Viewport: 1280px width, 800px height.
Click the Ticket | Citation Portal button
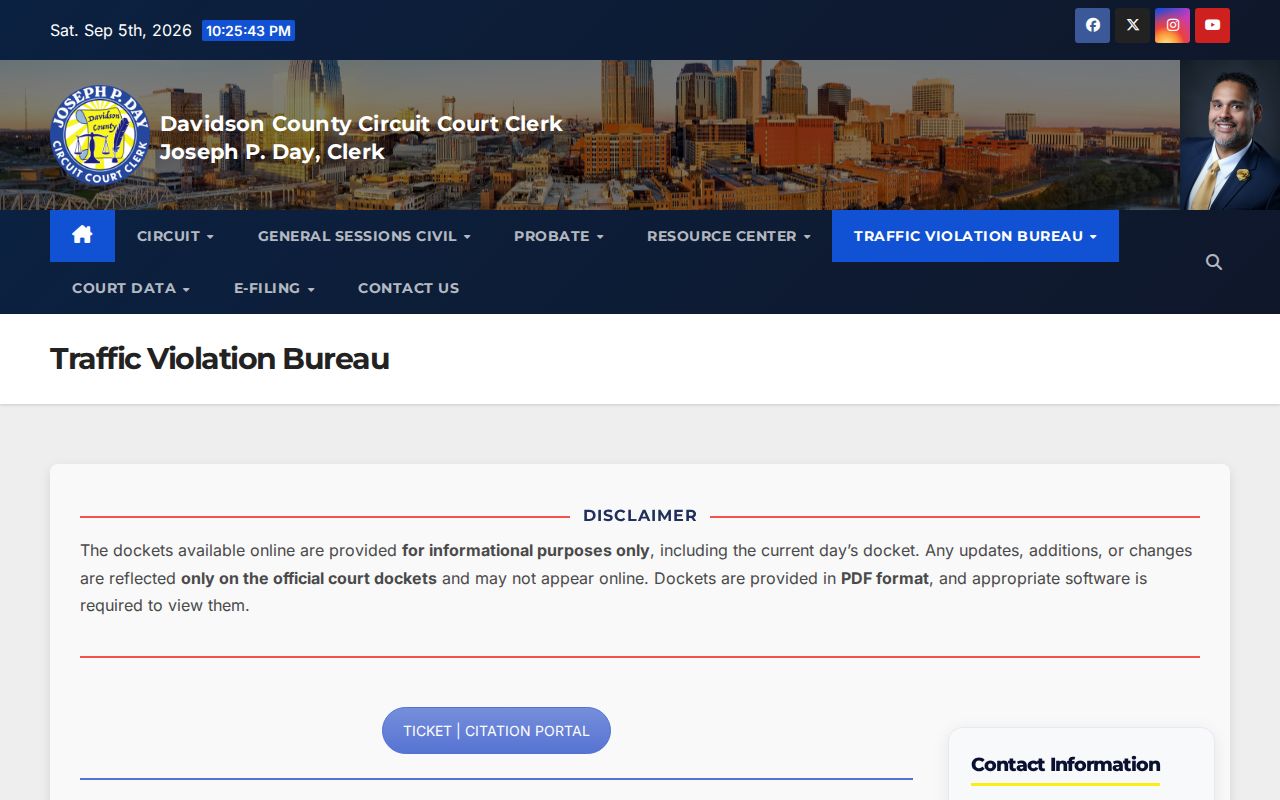click(496, 731)
